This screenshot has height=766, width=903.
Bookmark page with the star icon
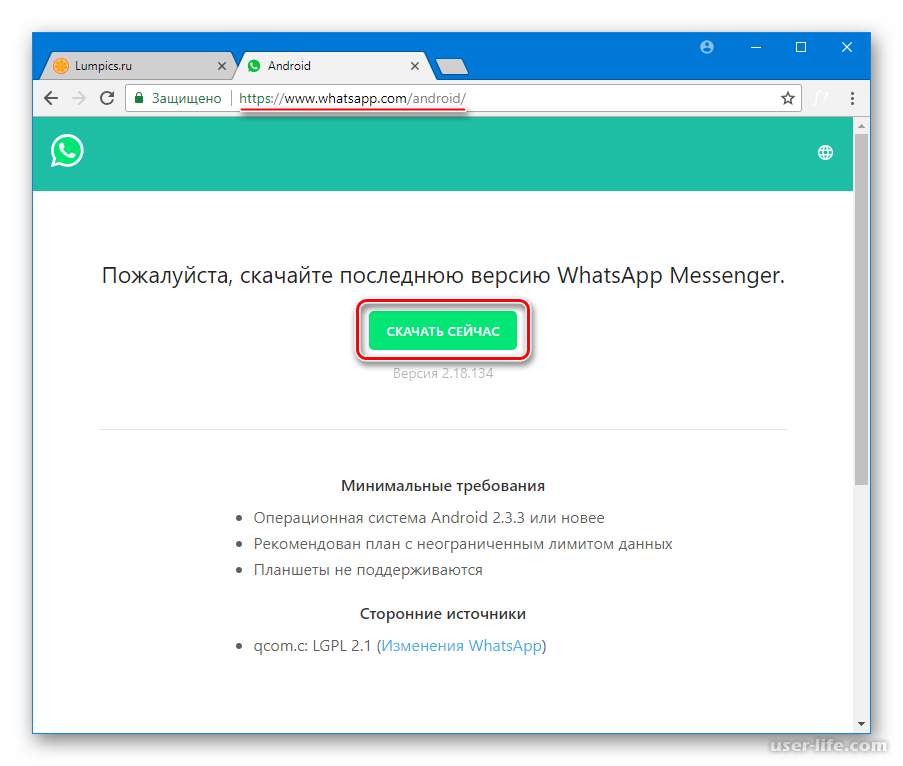[787, 98]
